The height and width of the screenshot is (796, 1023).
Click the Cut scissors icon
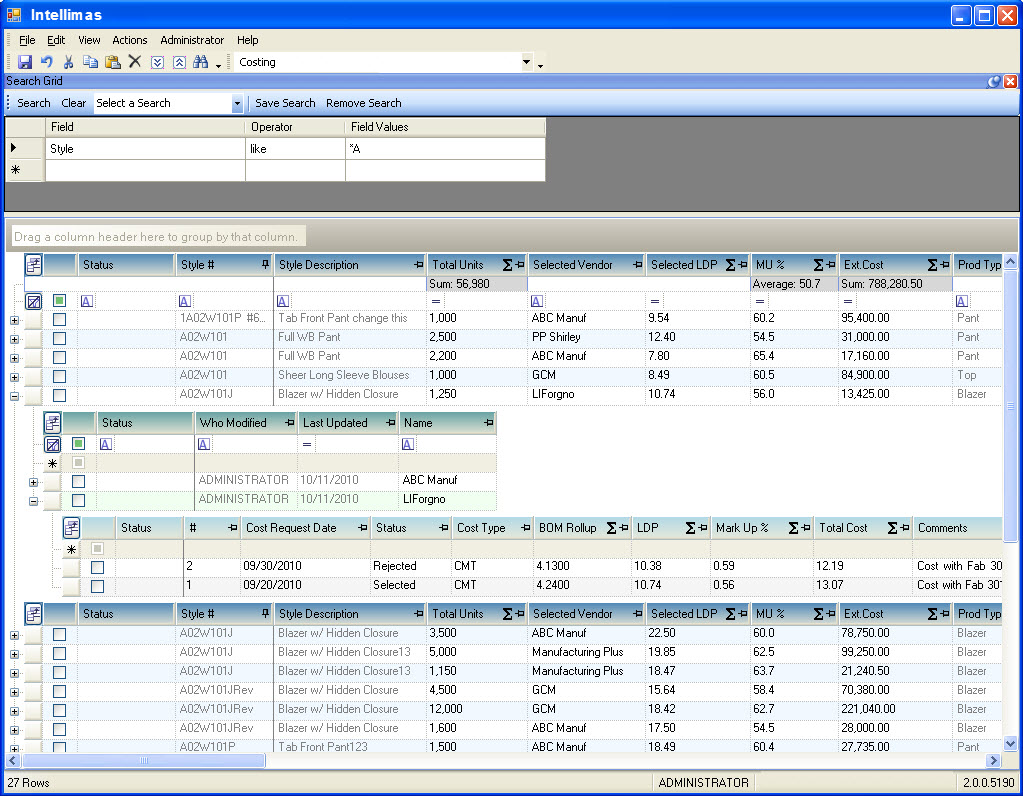pos(69,62)
